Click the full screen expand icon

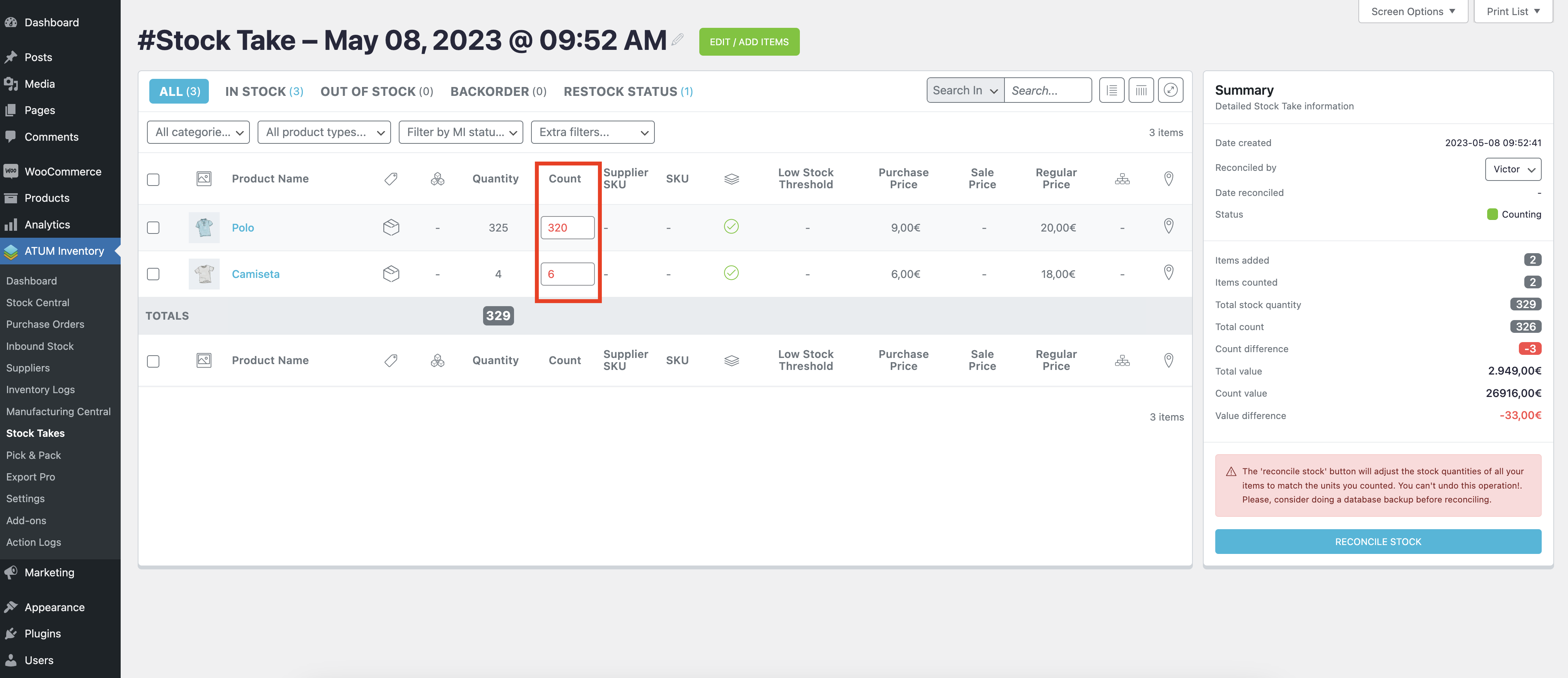point(1170,90)
